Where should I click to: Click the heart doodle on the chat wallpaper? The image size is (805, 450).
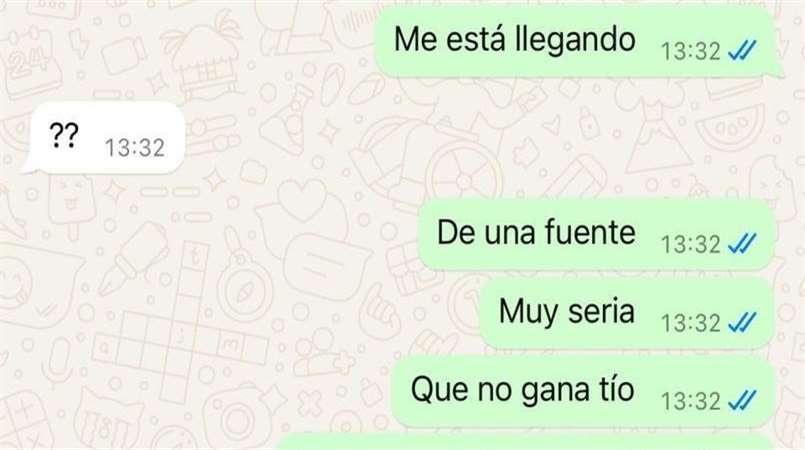(x=302, y=199)
